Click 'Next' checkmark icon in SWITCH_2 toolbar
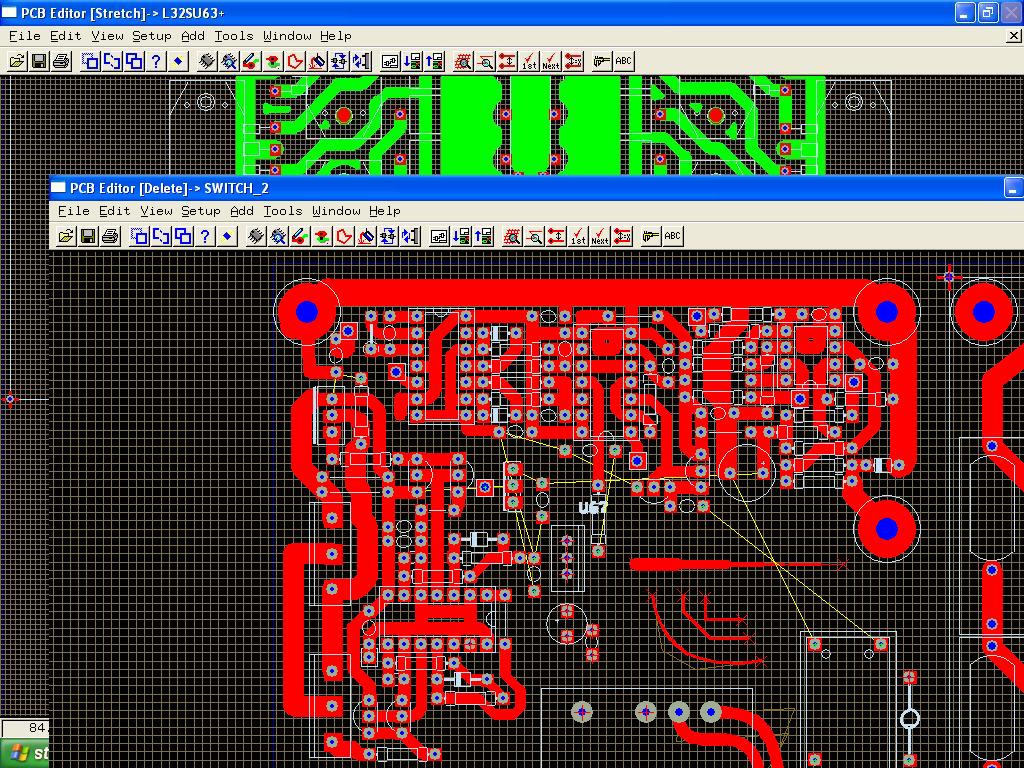 point(600,236)
